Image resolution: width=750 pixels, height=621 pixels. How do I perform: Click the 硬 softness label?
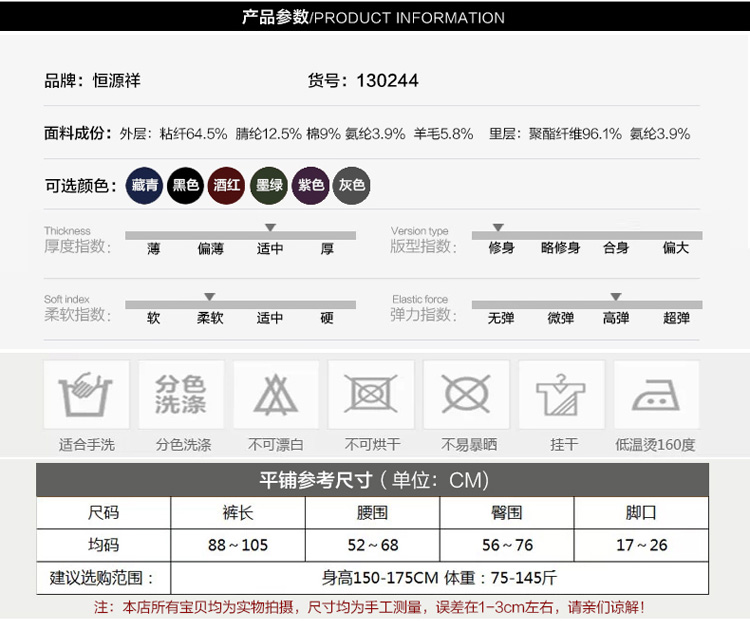(327, 318)
